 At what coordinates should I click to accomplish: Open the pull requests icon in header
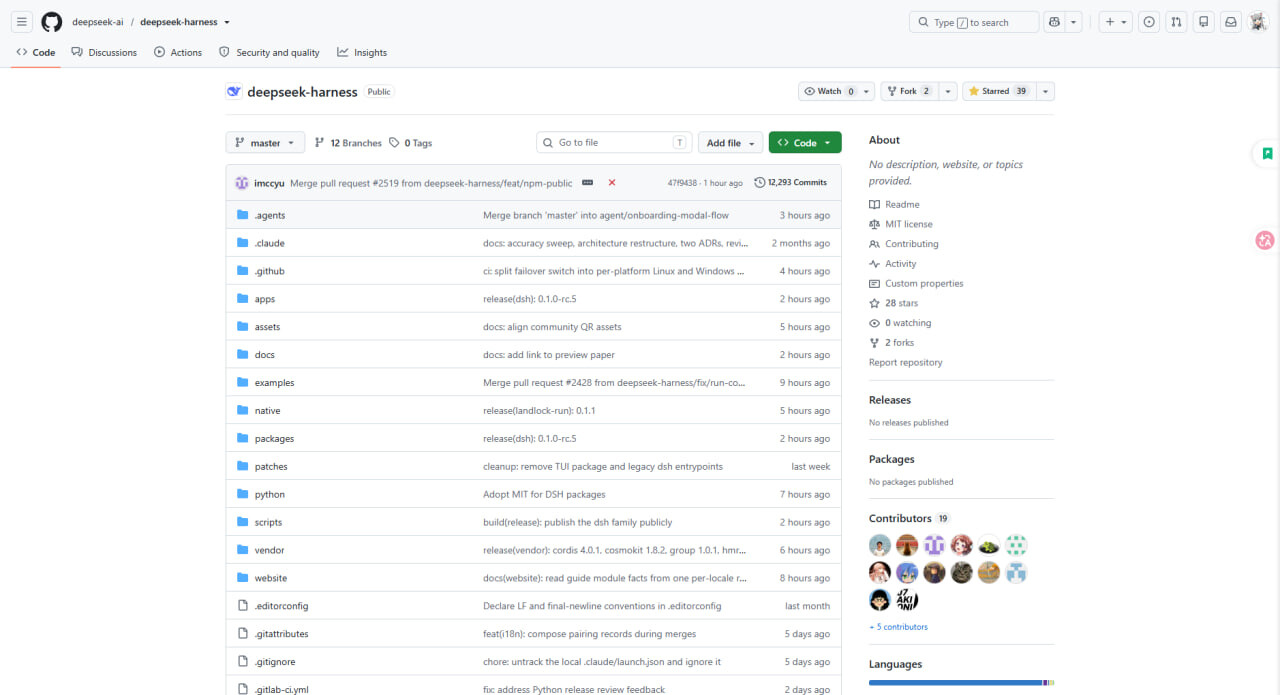point(1176,22)
